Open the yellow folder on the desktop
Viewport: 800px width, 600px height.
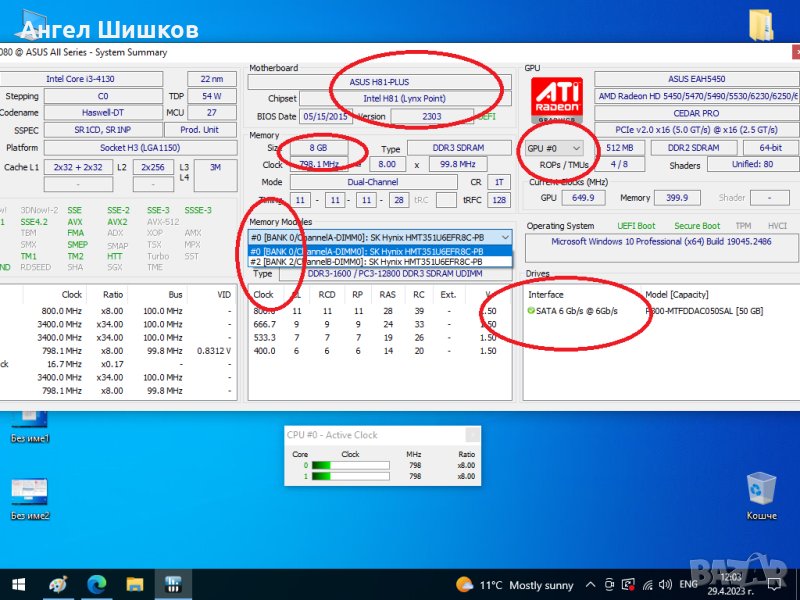click(x=761, y=23)
